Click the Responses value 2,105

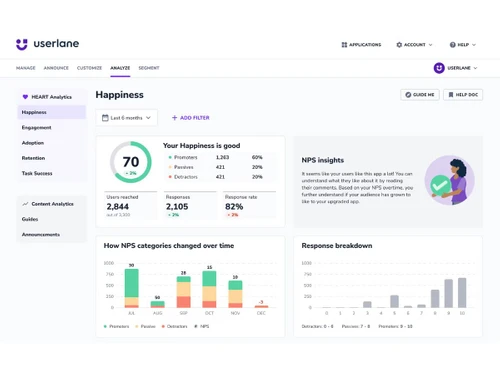point(177,207)
